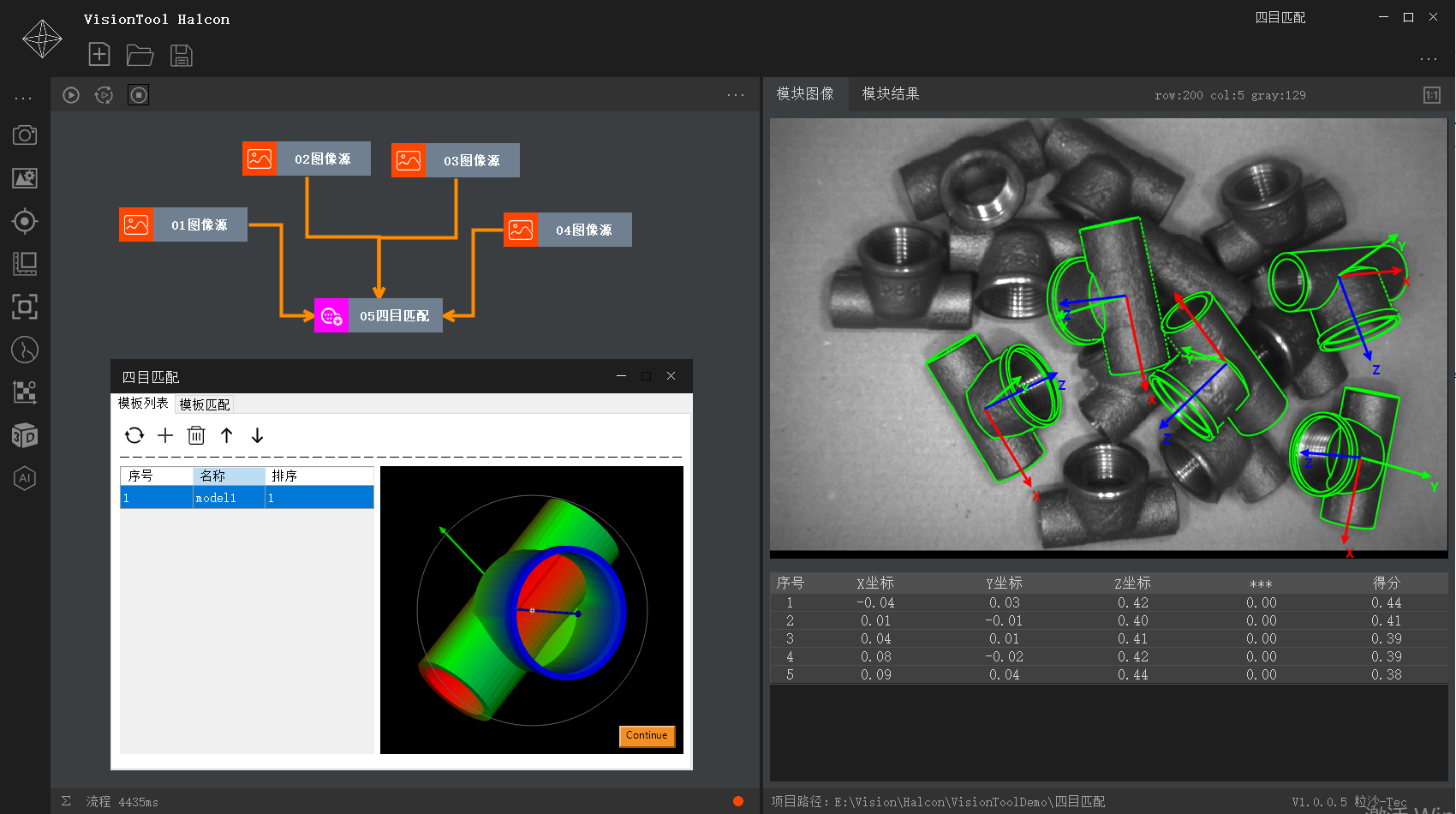Click the magenta matching icon of node 05
Screen dimensions: 1456x814
(331, 315)
